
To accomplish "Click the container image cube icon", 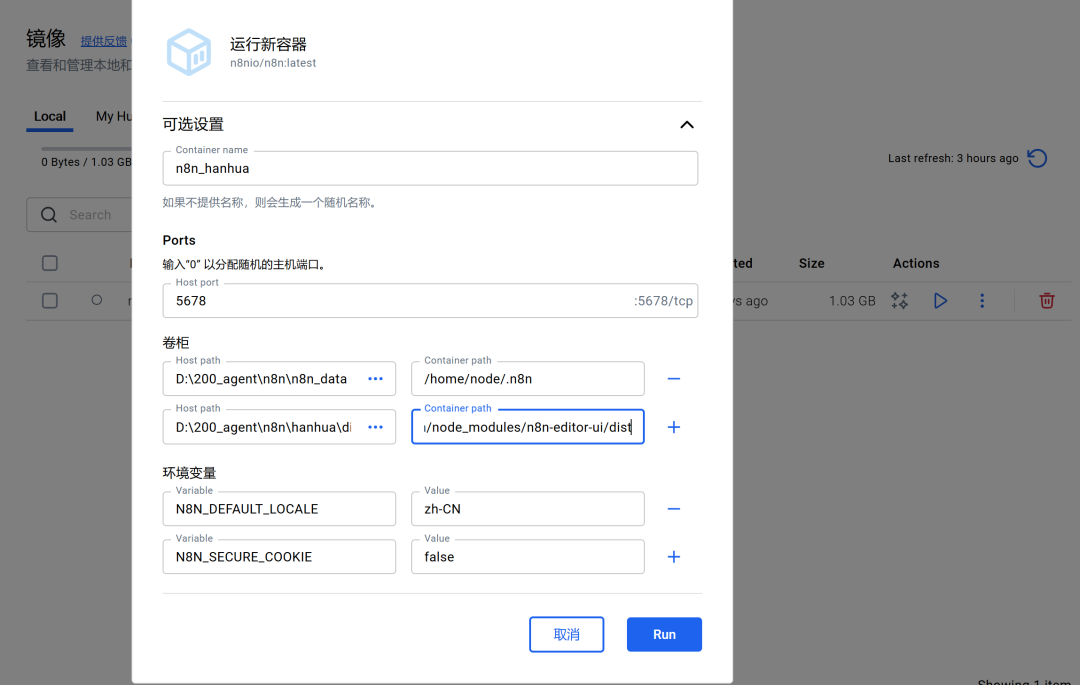I will coord(189,52).
